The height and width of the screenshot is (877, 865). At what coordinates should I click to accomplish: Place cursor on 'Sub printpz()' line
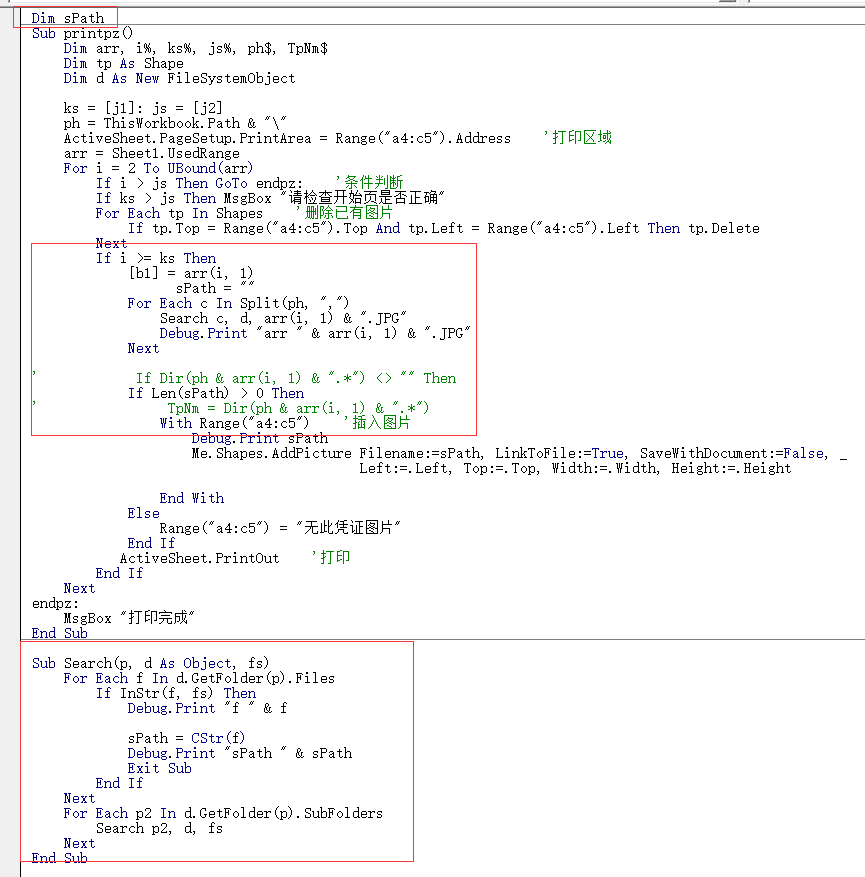coord(82,34)
